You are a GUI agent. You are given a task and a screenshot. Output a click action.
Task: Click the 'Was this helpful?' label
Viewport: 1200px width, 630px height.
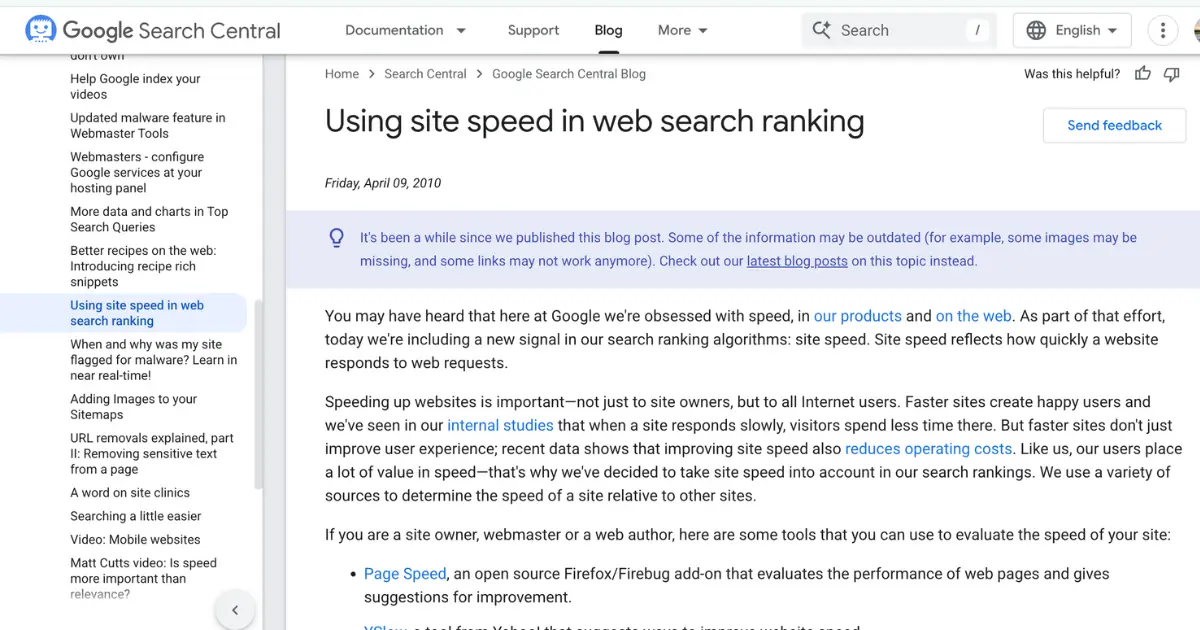[1072, 74]
